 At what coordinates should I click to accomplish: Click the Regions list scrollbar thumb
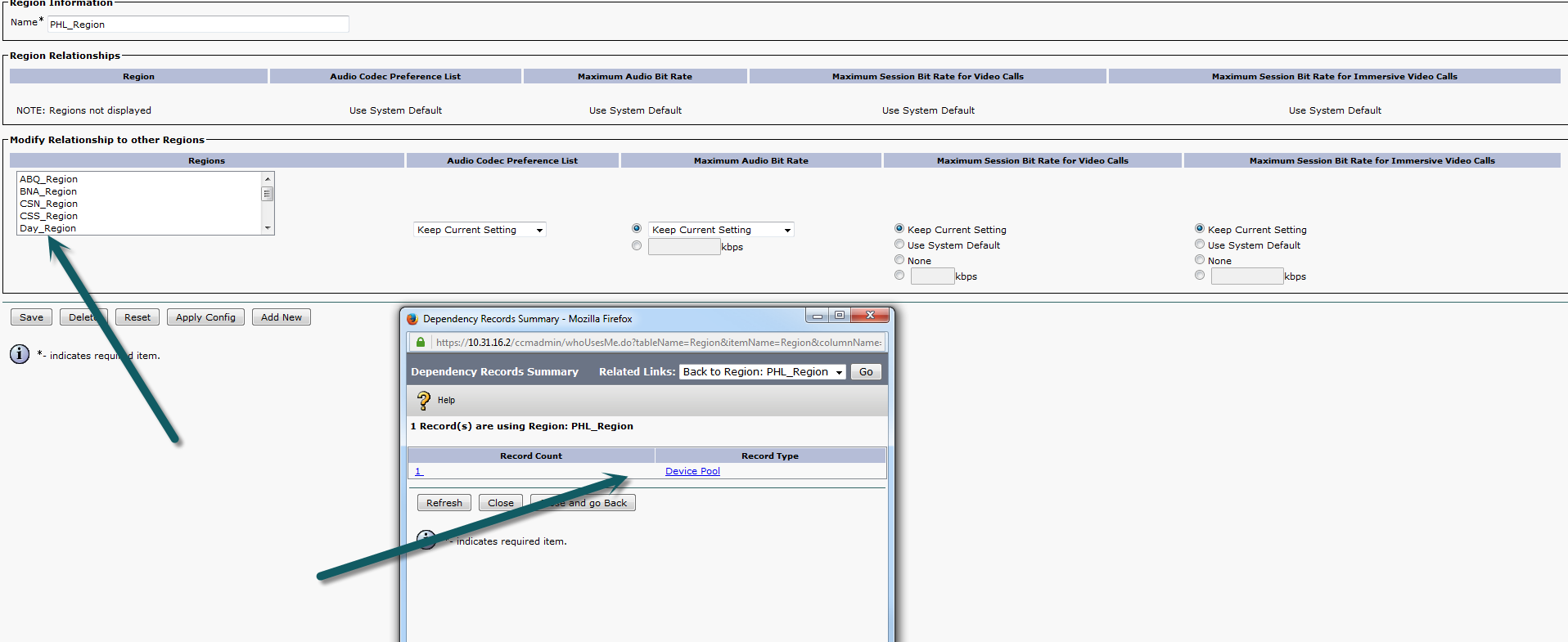pos(267,194)
